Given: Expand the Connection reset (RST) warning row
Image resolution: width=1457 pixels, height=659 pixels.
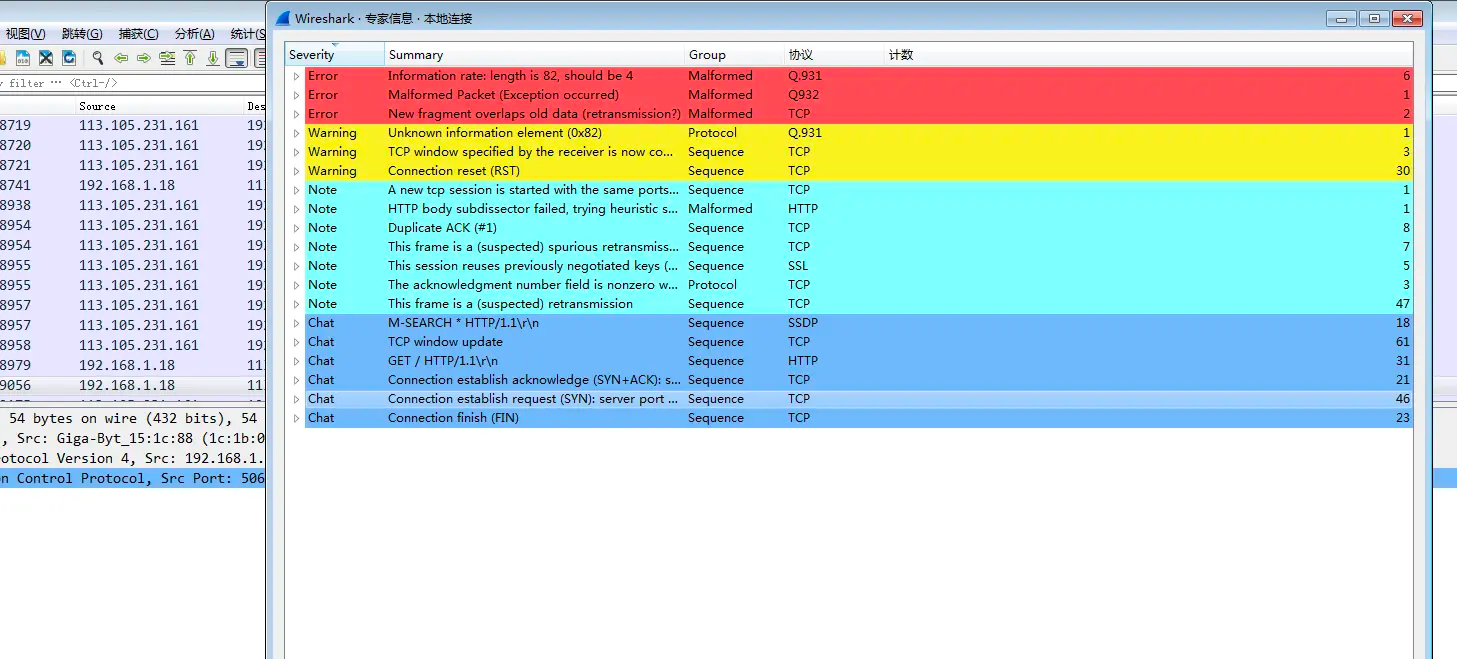Looking at the screenshot, I should click(295, 170).
